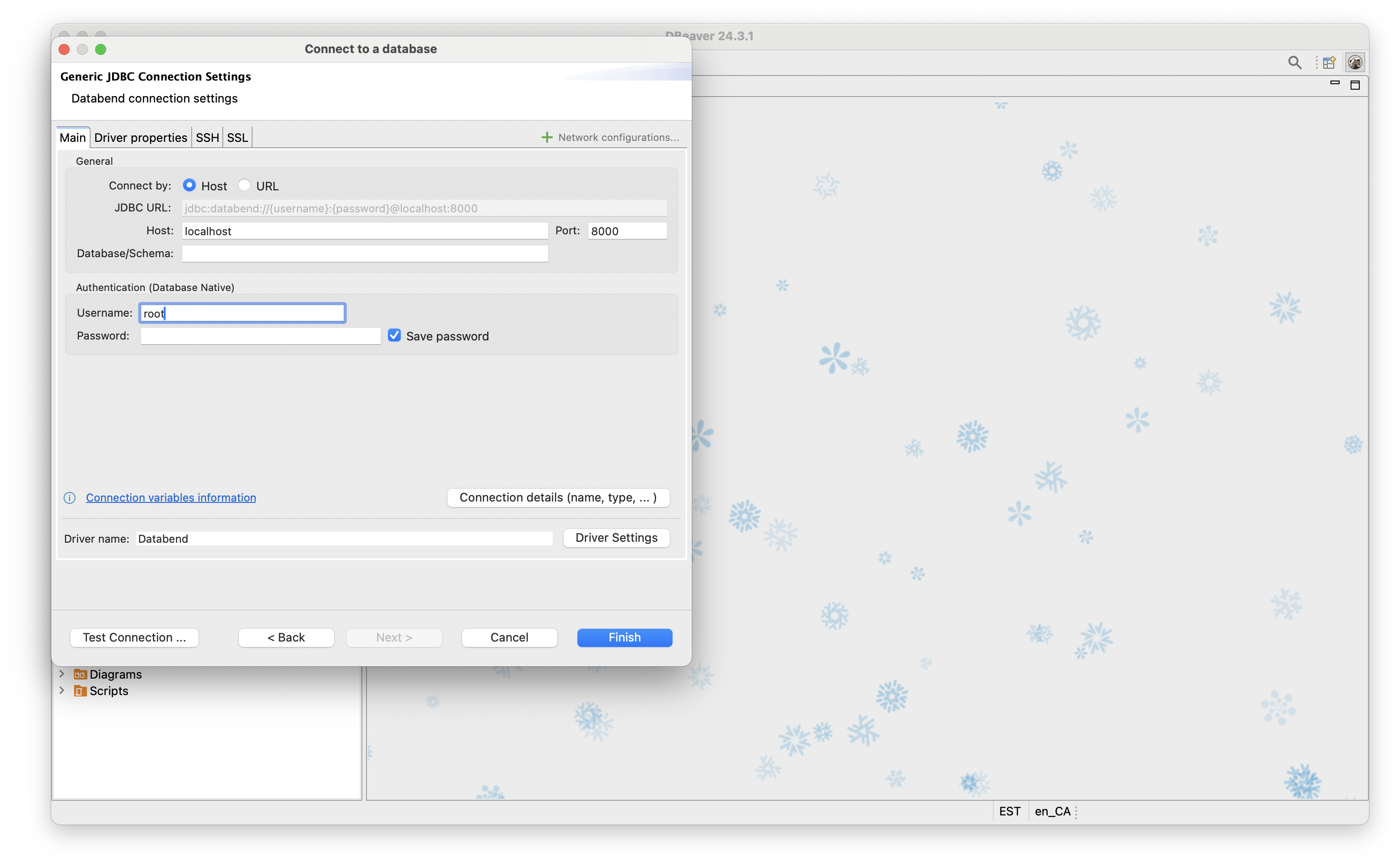The width and height of the screenshot is (1400, 863).
Task: Go Back to the previous step
Action: coord(286,637)
